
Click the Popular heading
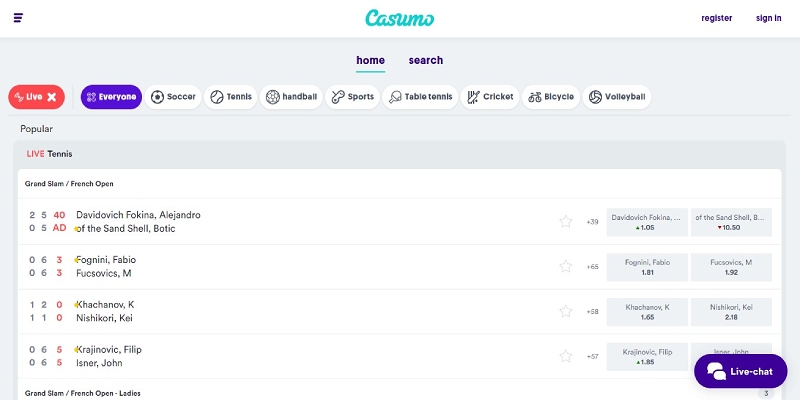coord(36,129)
